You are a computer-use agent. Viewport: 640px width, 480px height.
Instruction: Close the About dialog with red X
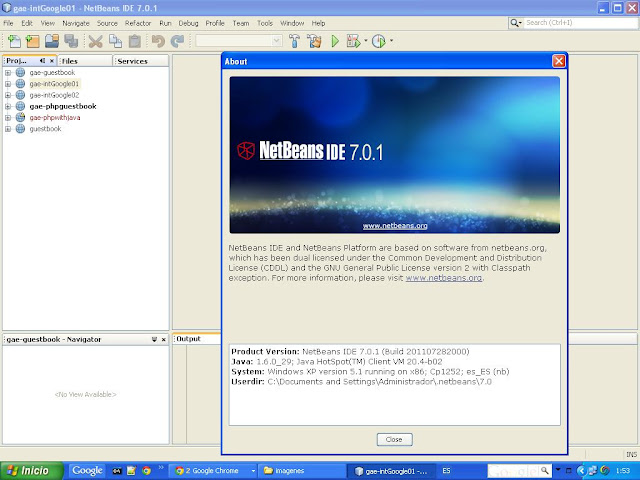click(558, 61)
